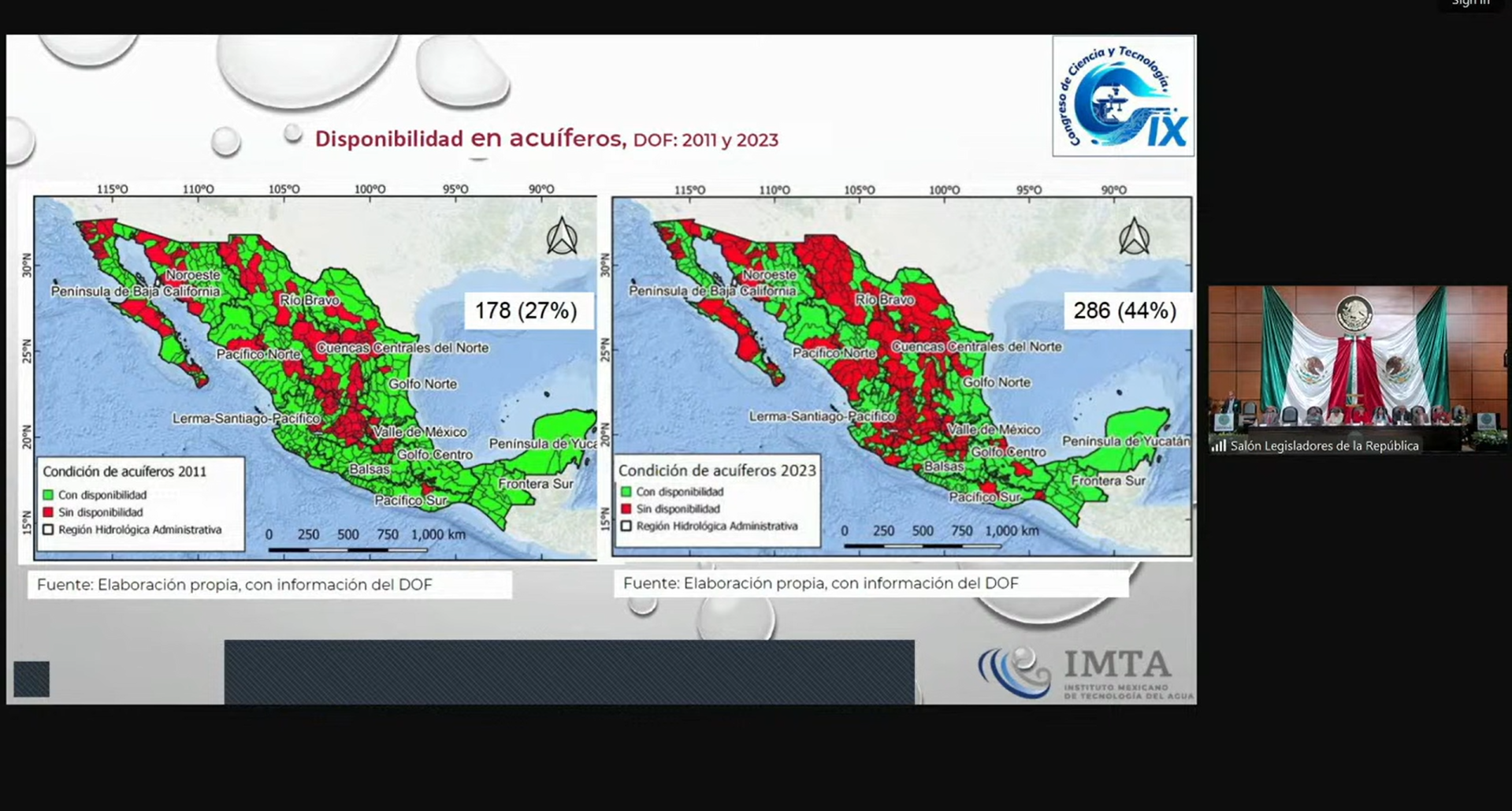Click the national emblem in the video feed

pos(1353,313)
